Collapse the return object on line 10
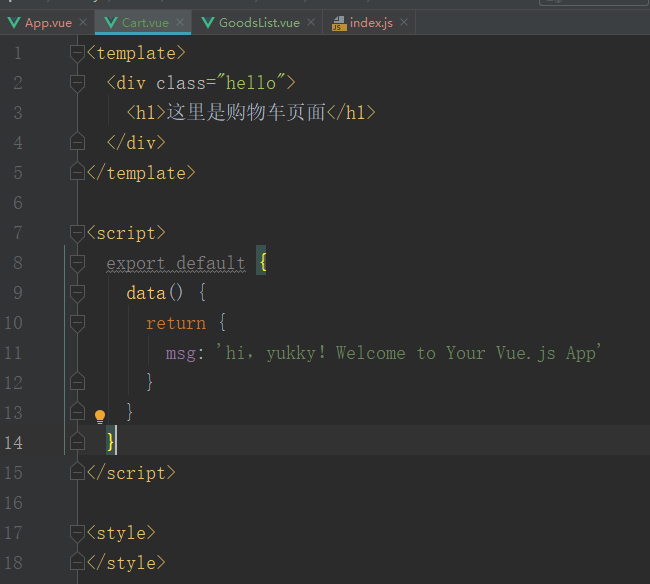Screen dimensions: 650x584 coord(77,323)
